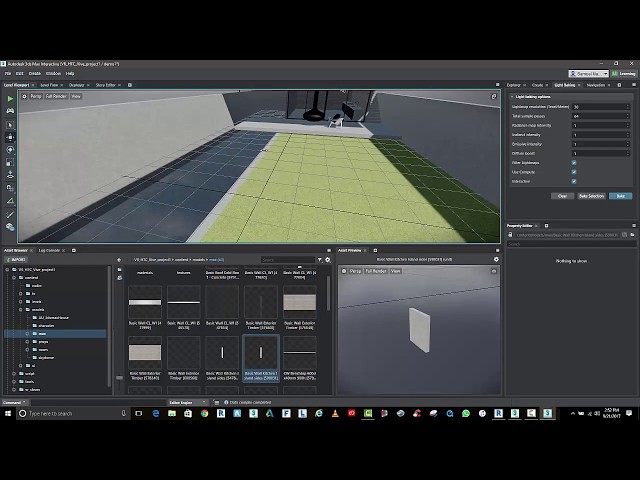Viewport: 640px width, 480px height.
Task: Collapse the Light baking options section
Action: tap(512, 97)
